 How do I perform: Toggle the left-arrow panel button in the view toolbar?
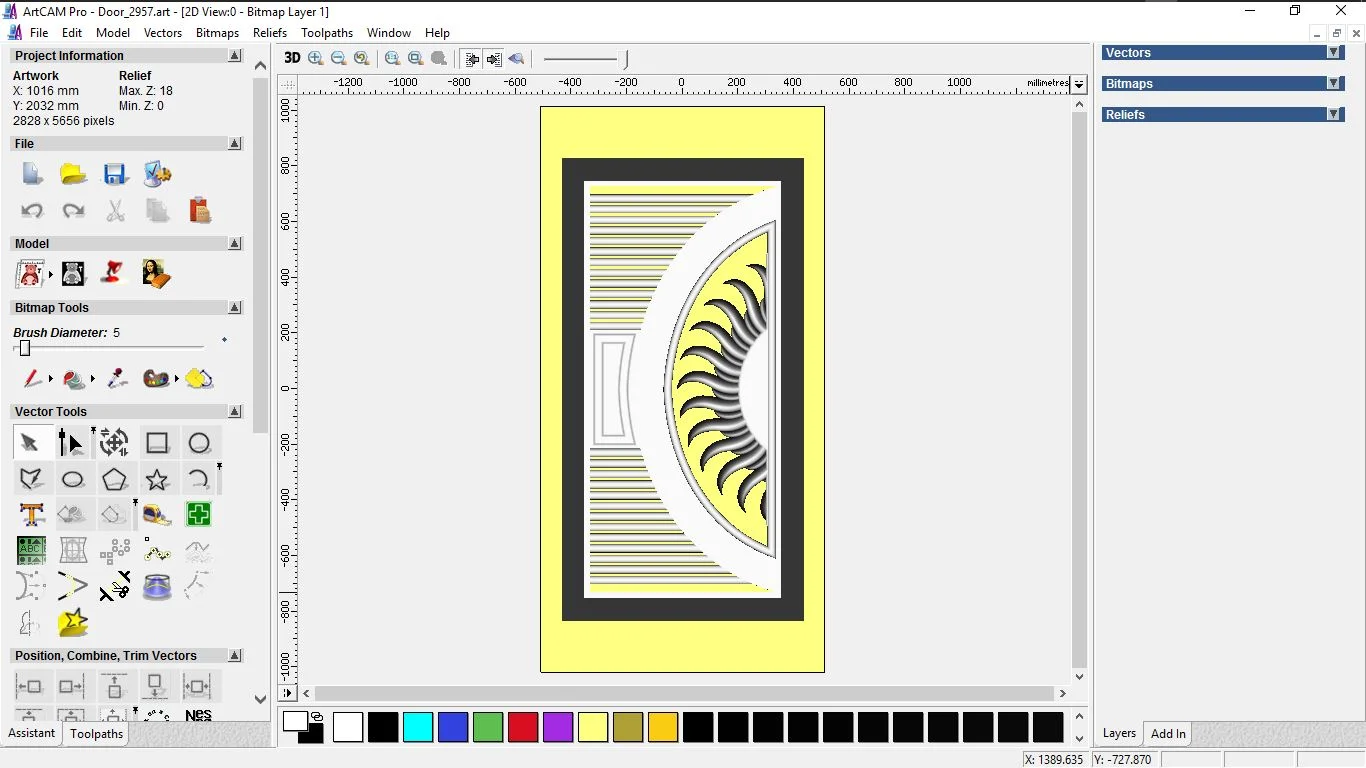click(x=471, y=59)
